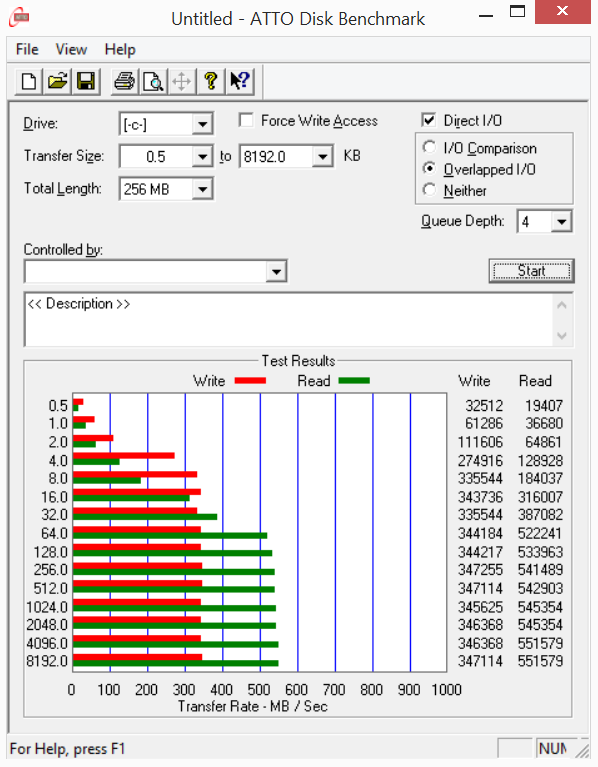Click the Description scrollbar down arrow

(562, 336)
